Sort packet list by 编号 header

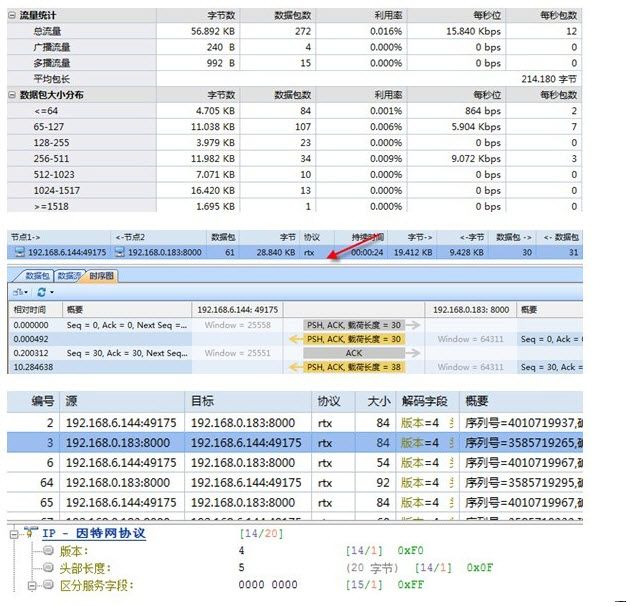(33, 401)
